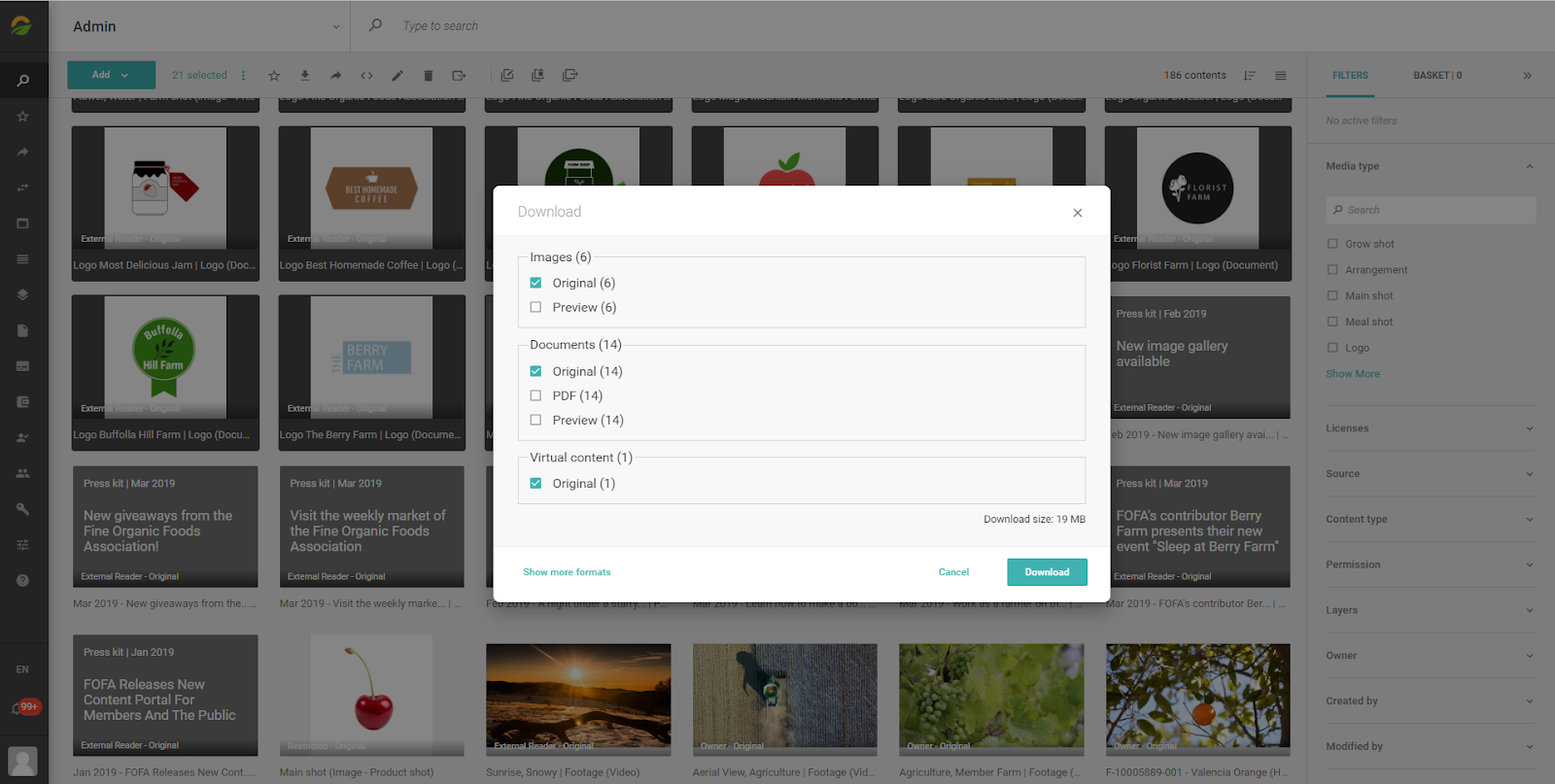This screenshot has height=784, width=1555.
Task: Check the Grow shot filter checkbox
Action: coord(1332,244)
